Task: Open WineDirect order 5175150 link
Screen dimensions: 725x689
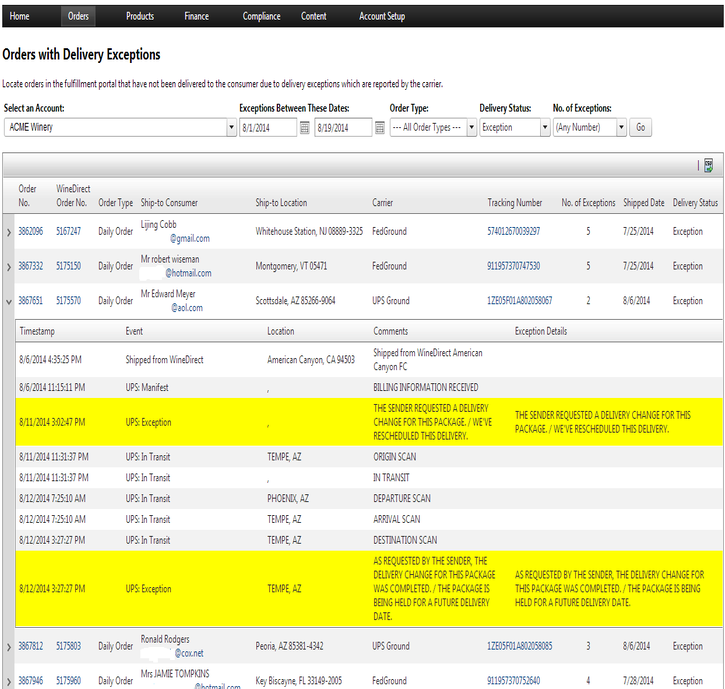Action: pyautogui.click(x=68, y=266)
